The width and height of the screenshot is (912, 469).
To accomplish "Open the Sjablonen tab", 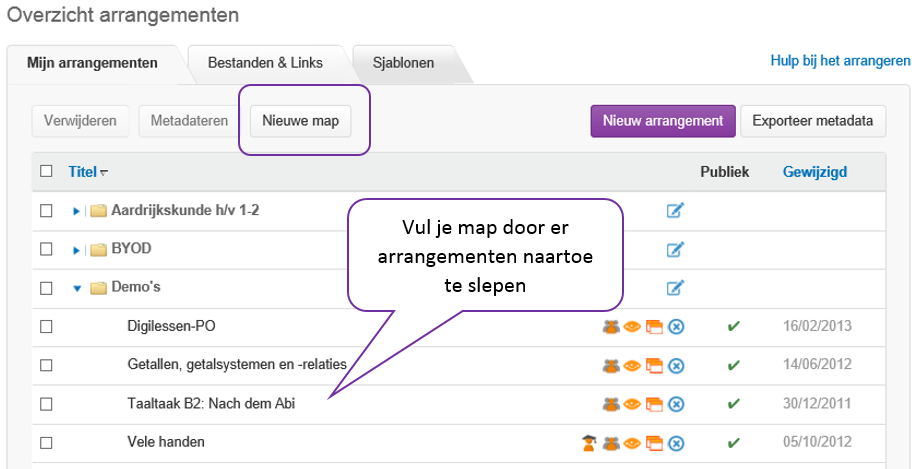I will pos(403,63).
